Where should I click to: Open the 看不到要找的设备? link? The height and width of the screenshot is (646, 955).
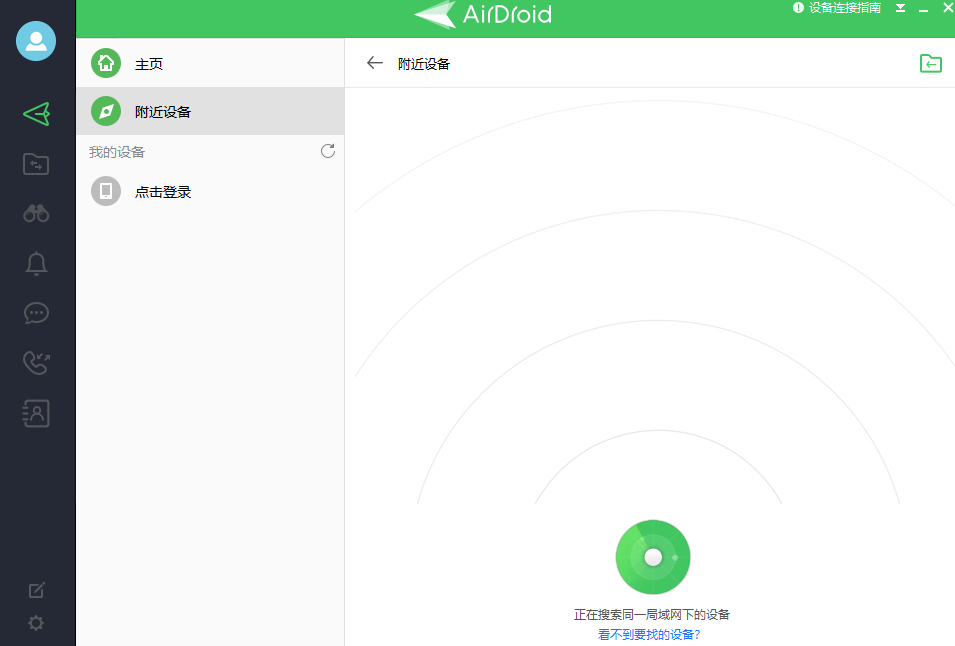point(649,634)
